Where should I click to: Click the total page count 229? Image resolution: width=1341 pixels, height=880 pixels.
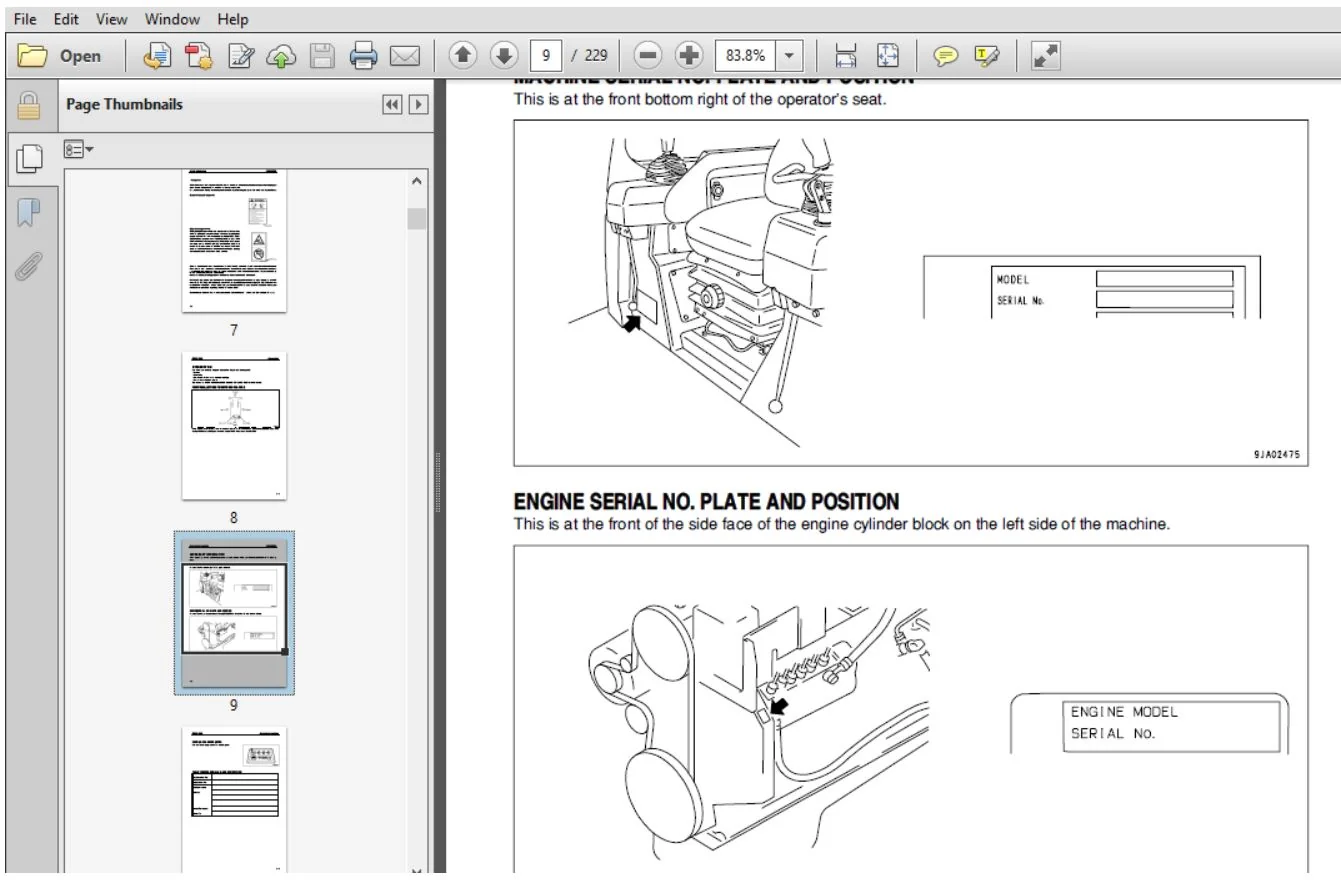point(596,56)
